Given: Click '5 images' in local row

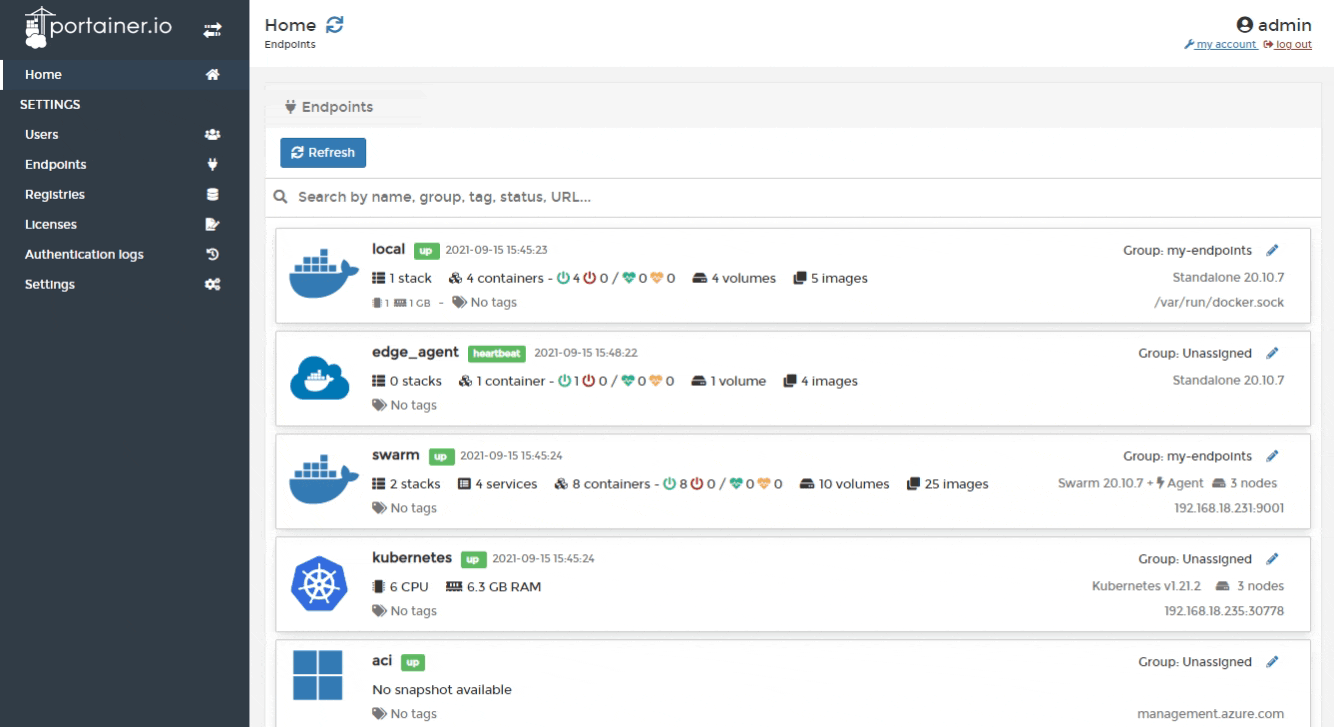Looking at the screenshot, I should [829, 278].
